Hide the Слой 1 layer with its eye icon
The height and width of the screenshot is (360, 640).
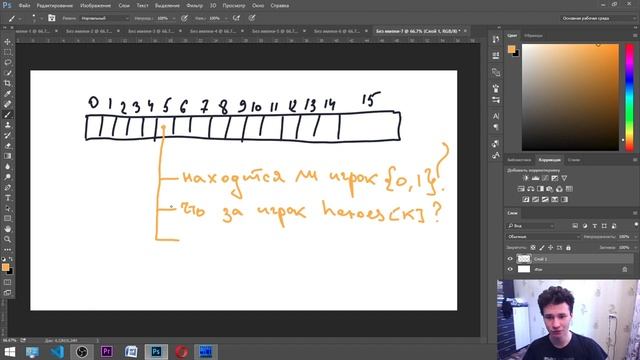click(510, 259)
